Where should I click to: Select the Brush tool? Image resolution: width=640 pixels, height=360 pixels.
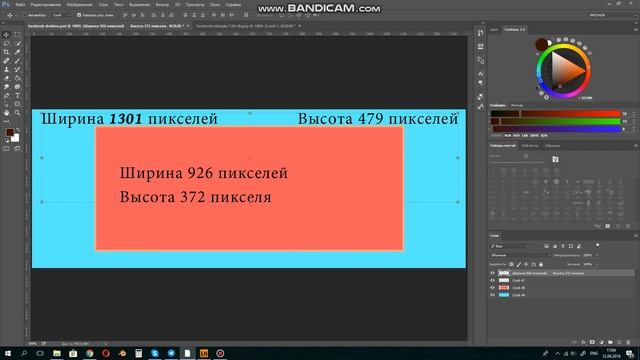point(17,61)
